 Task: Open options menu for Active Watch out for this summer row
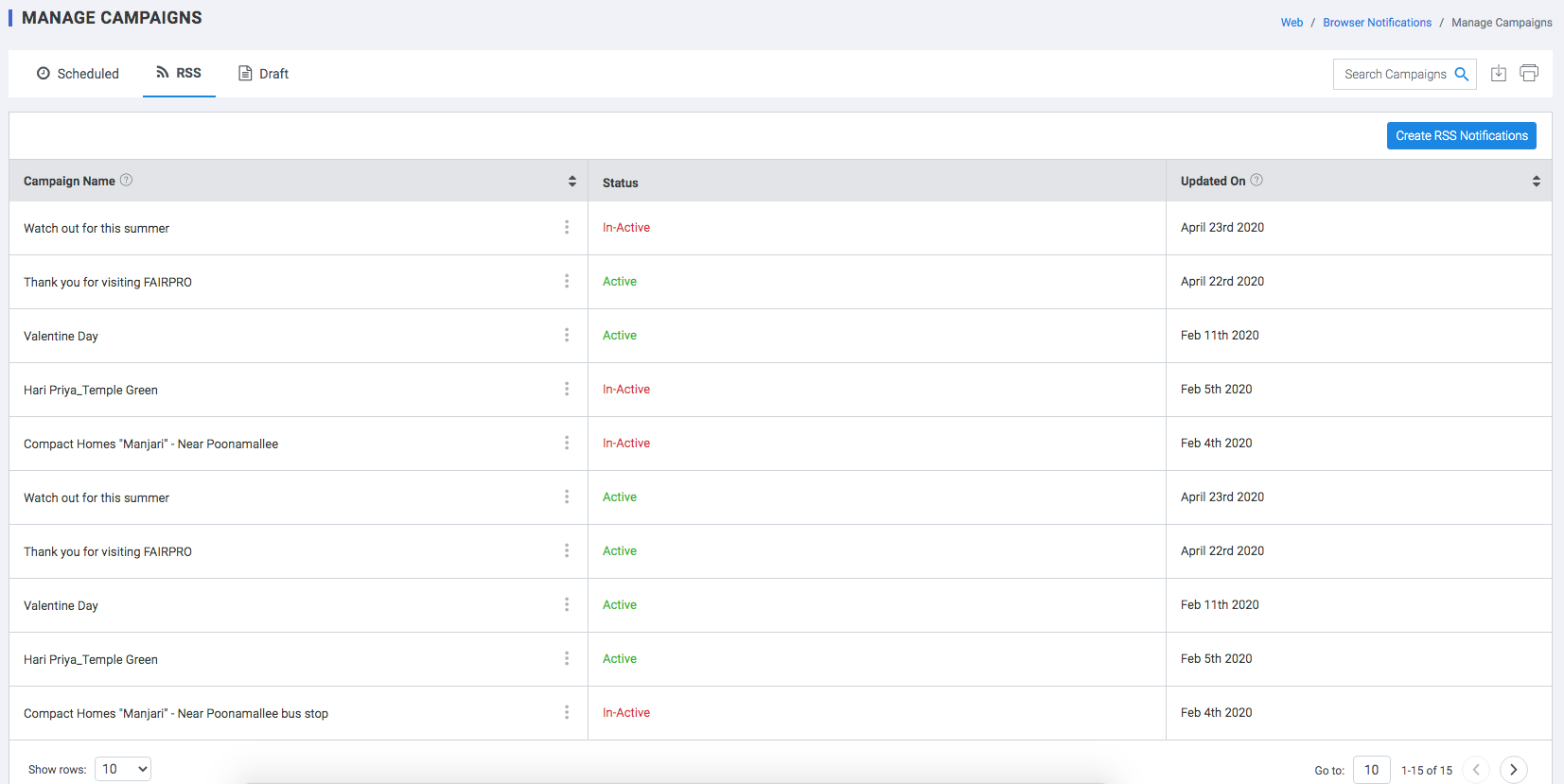click(x=567, y=497)
